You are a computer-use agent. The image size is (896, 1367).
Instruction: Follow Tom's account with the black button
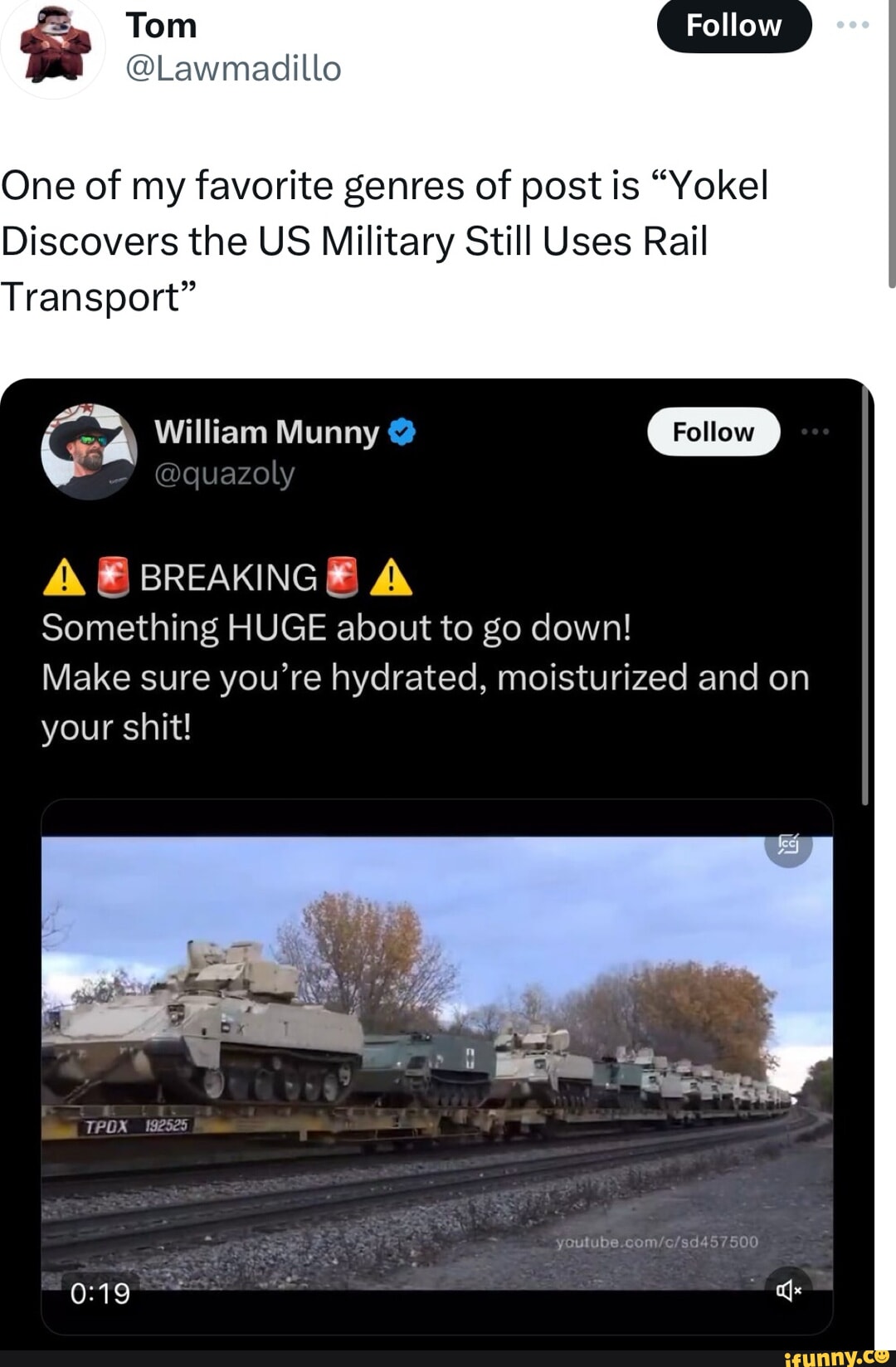pos(734,26)
